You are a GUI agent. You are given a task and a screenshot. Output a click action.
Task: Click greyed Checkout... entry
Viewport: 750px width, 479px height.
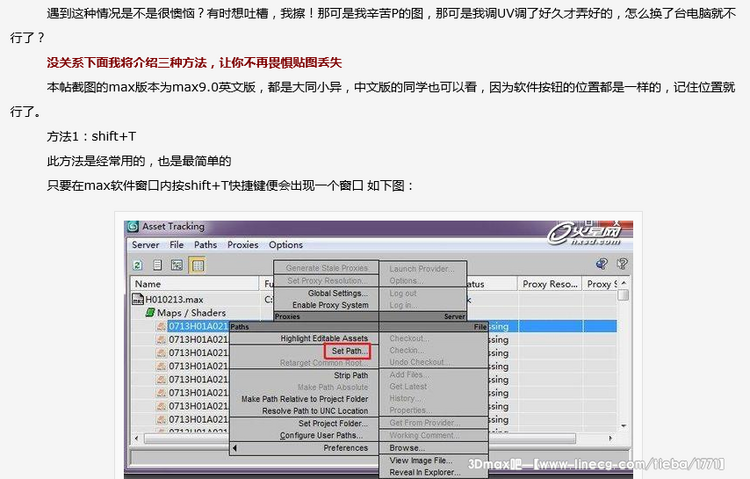pos(409,338)
